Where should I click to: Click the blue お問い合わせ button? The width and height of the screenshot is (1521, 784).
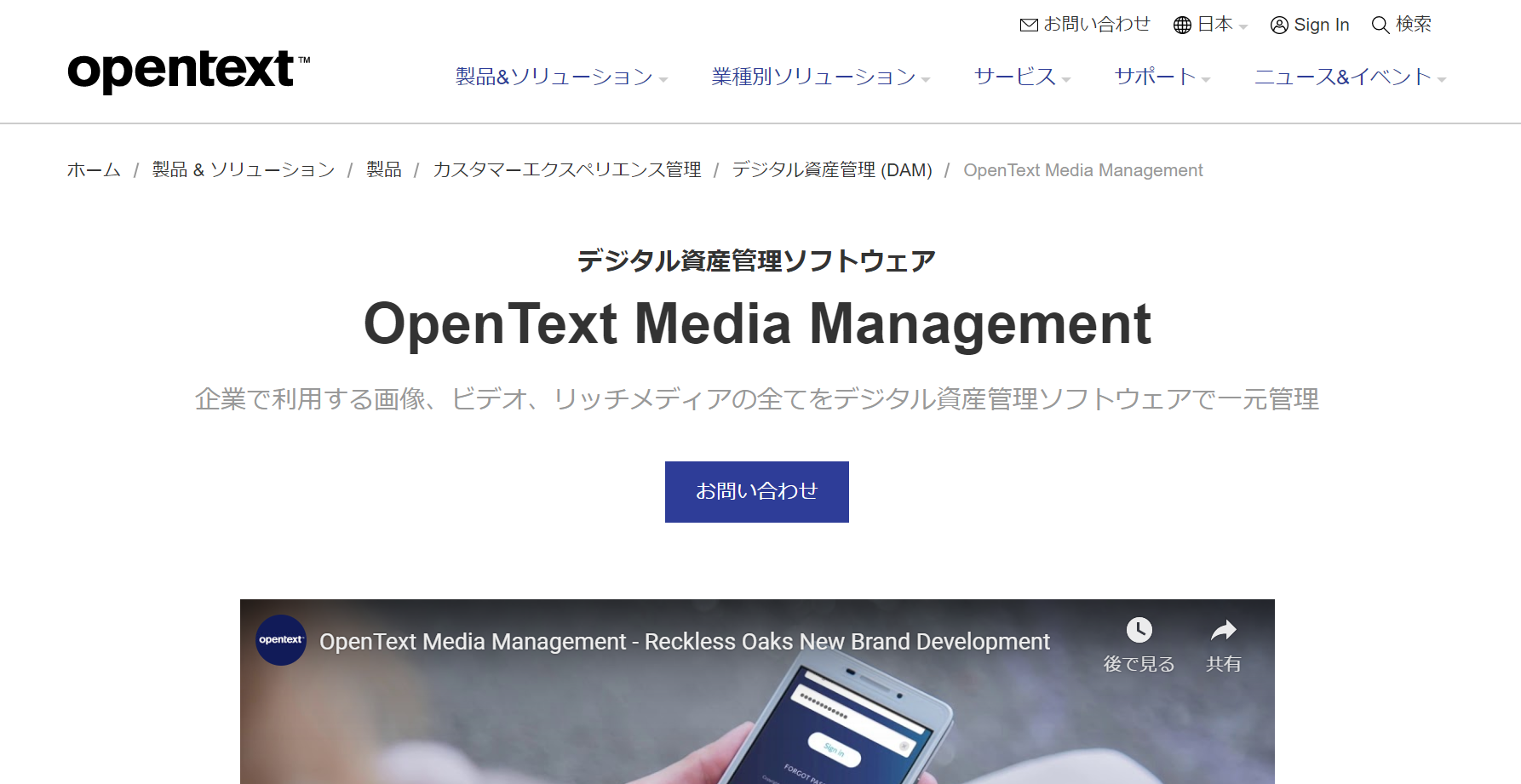[x=757, y=492]
